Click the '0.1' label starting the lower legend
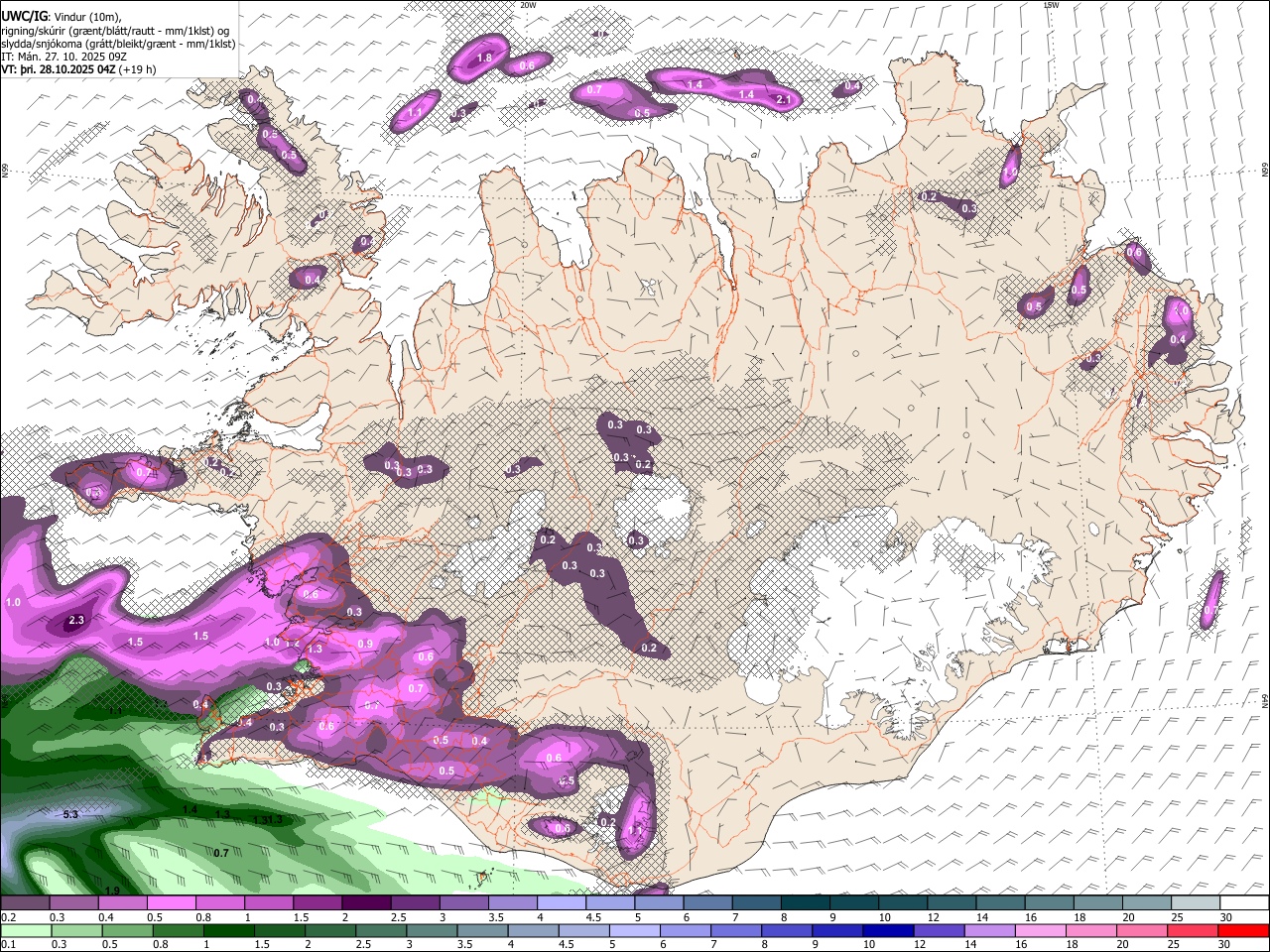Image resolution: width=1270 pixels, height=952 pixels. pyautogui.click(x=8, y=945)
